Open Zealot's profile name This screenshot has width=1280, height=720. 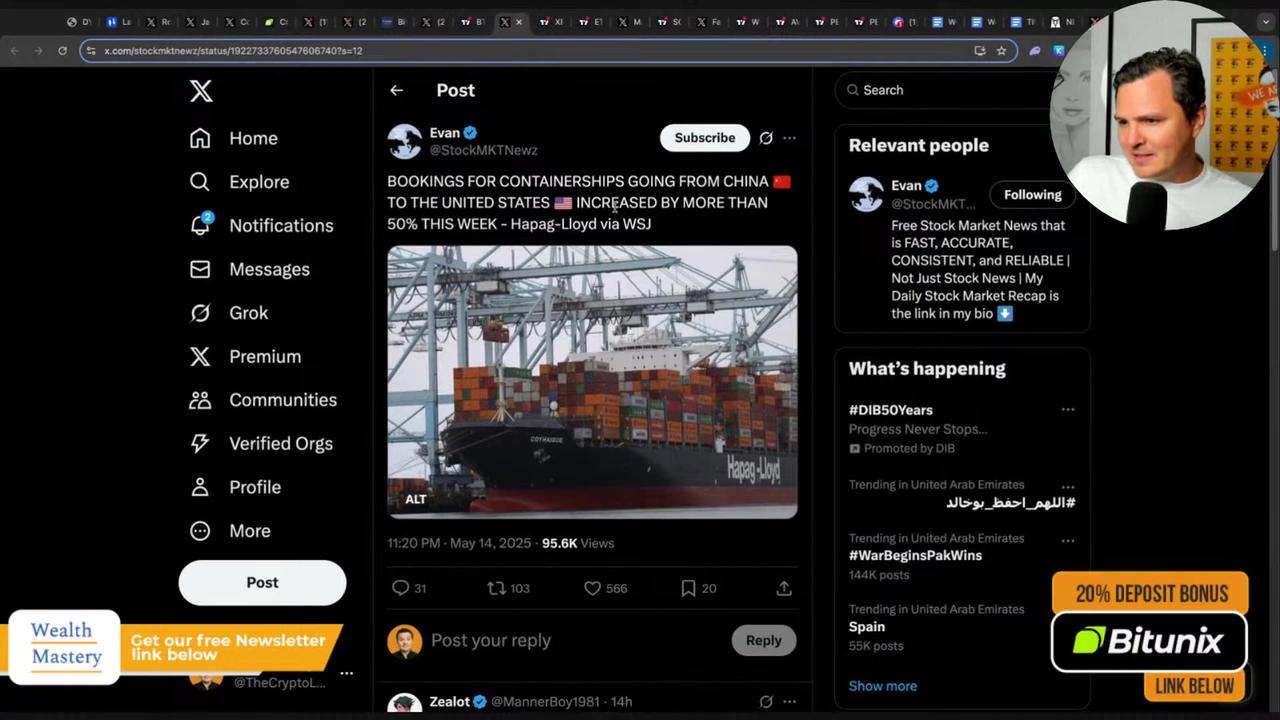click(450, 702)
